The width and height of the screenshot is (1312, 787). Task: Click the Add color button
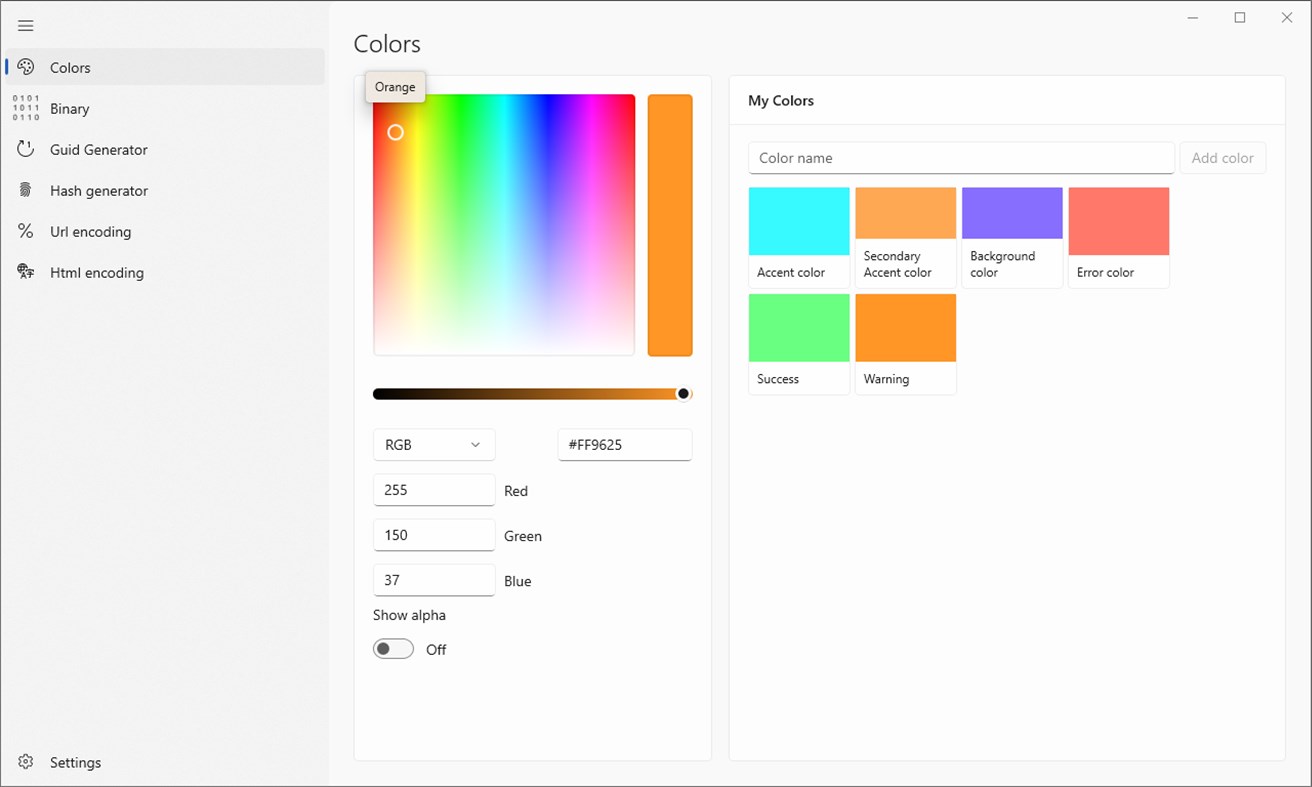(1222, 158)
